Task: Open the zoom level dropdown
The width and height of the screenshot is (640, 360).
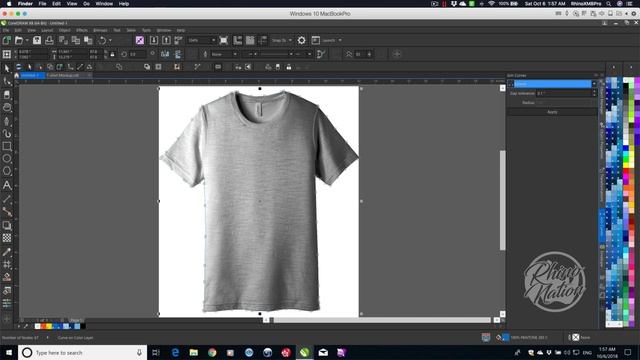Action: [x=213, y=40]
